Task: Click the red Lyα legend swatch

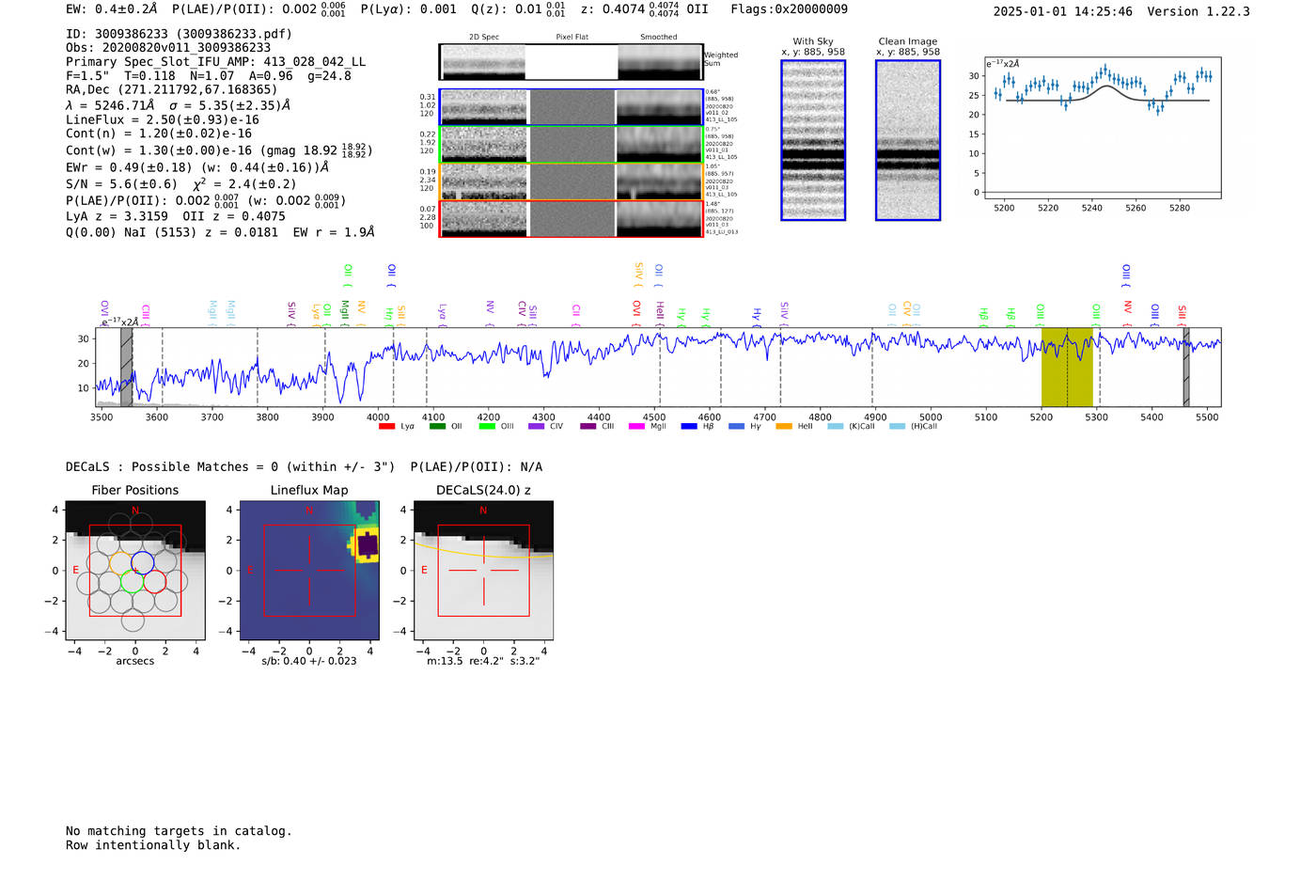Action: [386, 427]
